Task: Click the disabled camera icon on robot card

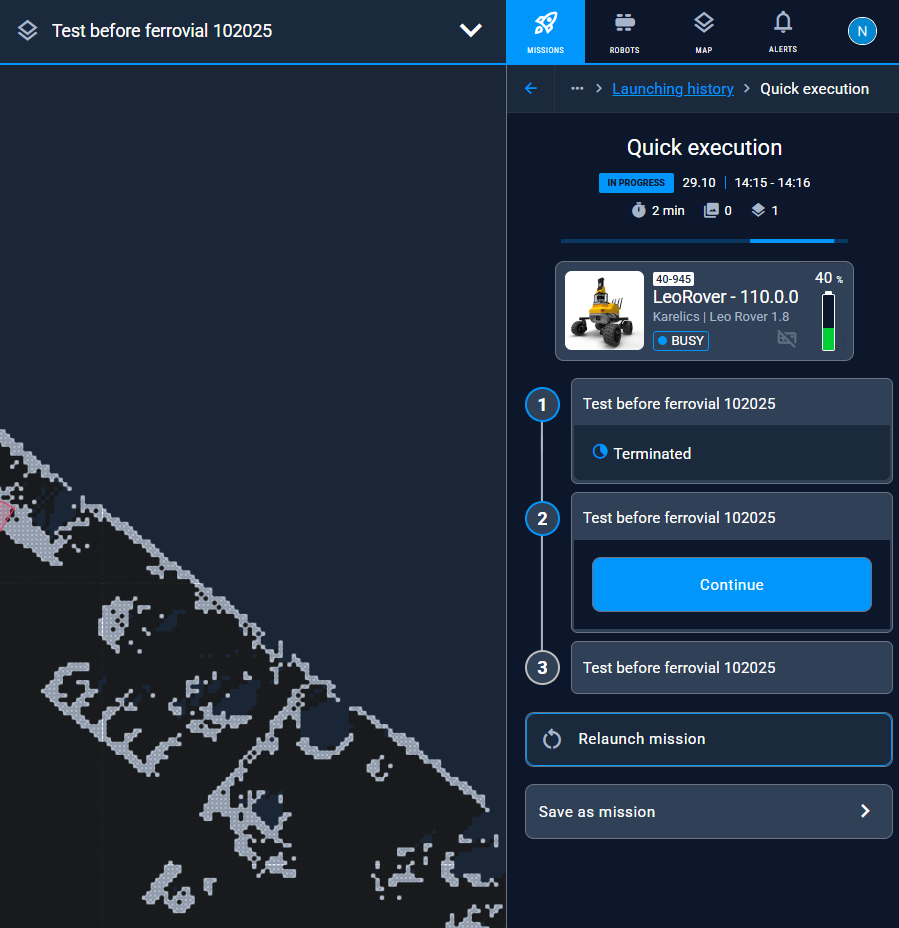Action: (x=787, y=340)
